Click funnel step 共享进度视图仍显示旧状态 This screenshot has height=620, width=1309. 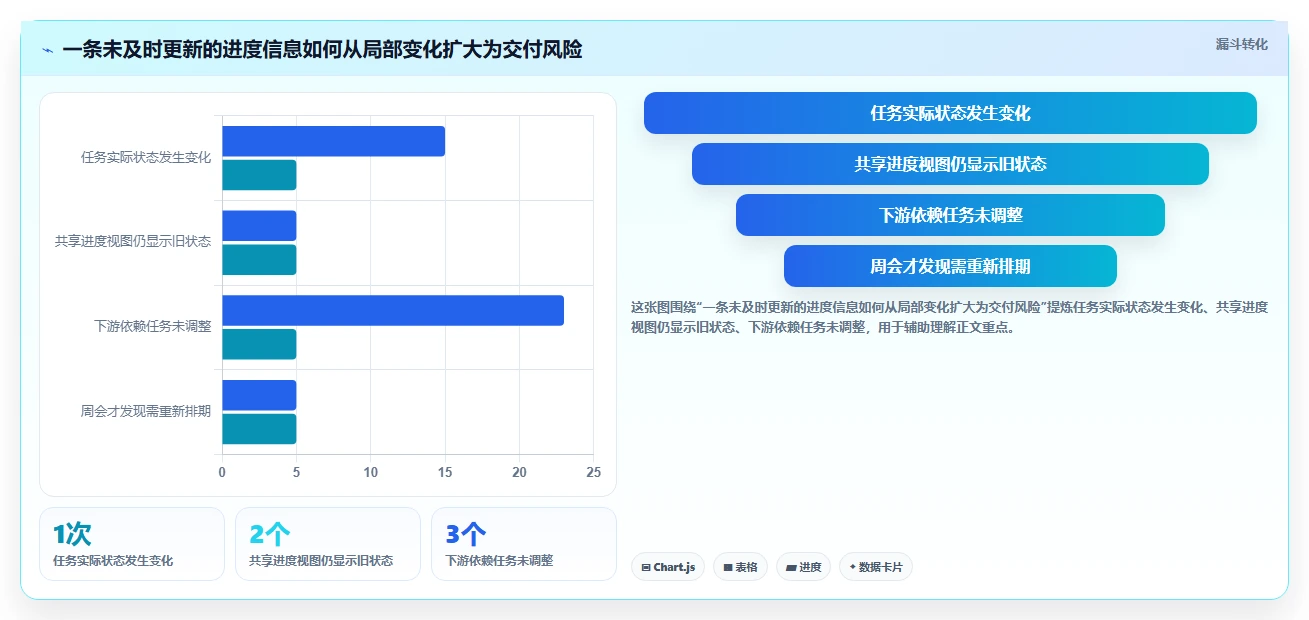pyautogui.click(x=950, y=164)
